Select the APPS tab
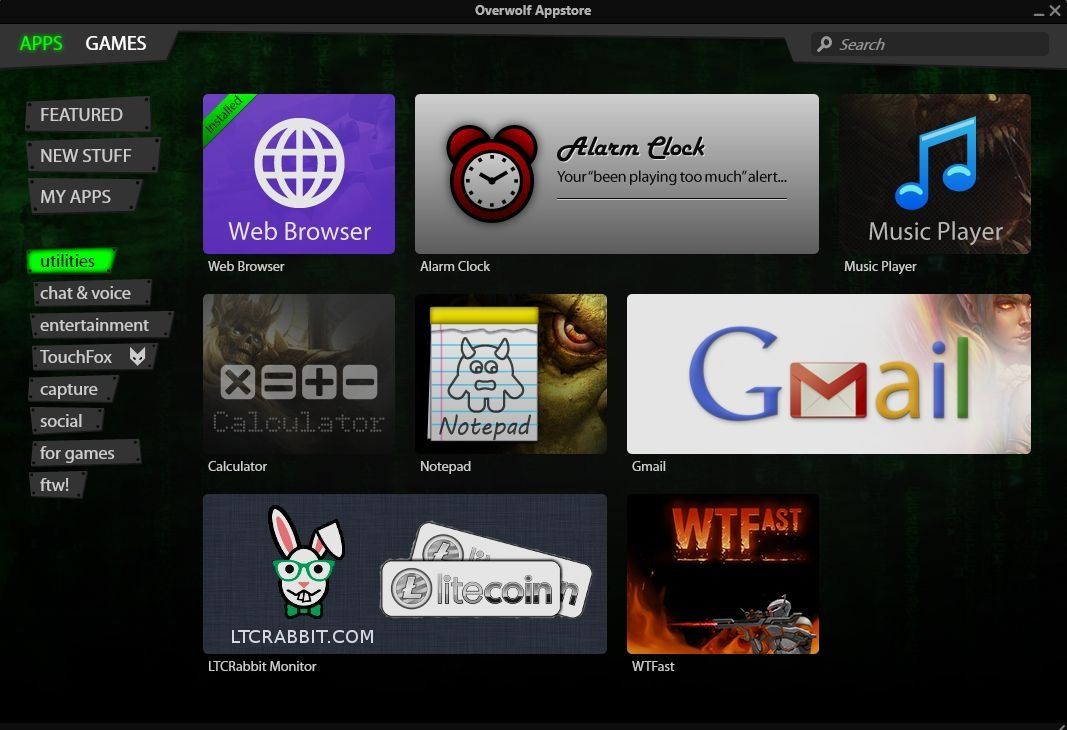1067x730 pixels. click(40, 43)
